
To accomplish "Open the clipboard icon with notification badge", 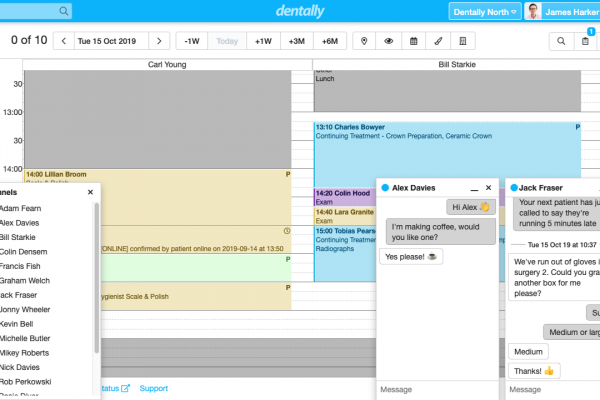I will [586, 41].
